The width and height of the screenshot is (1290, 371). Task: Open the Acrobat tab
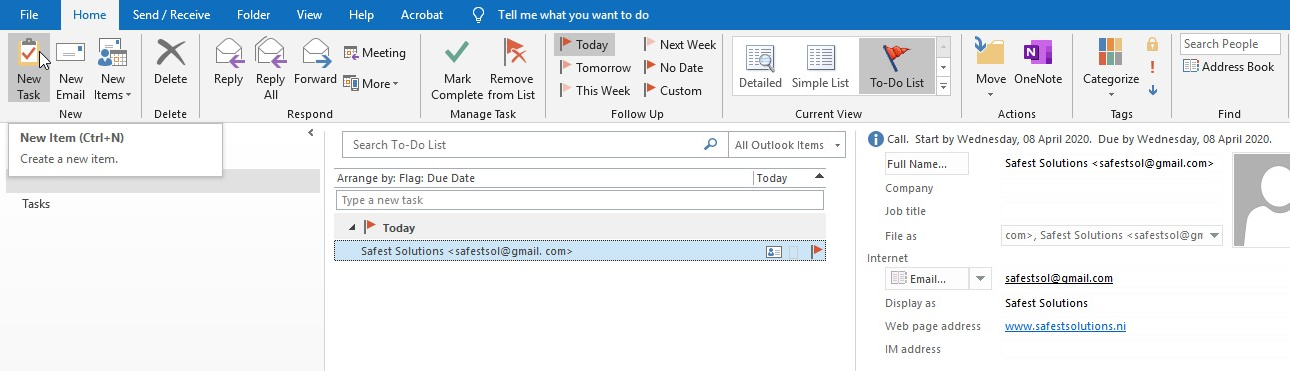click(422, 15)
